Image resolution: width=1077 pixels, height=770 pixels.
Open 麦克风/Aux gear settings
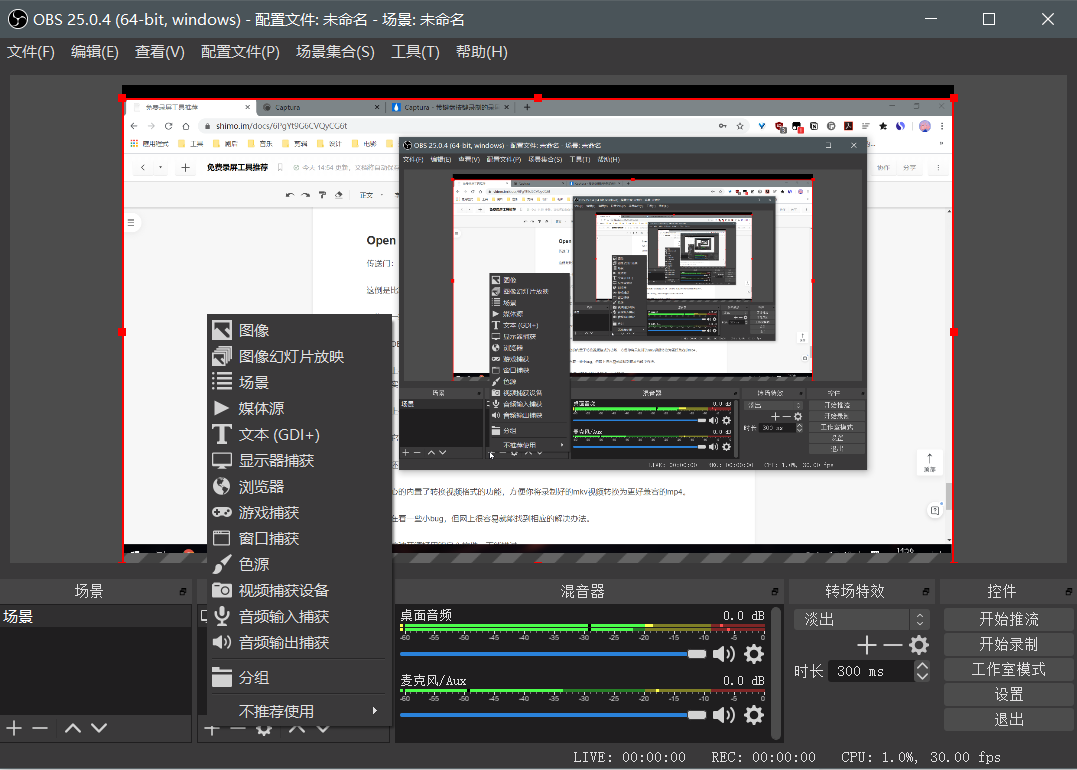point(753,715)
